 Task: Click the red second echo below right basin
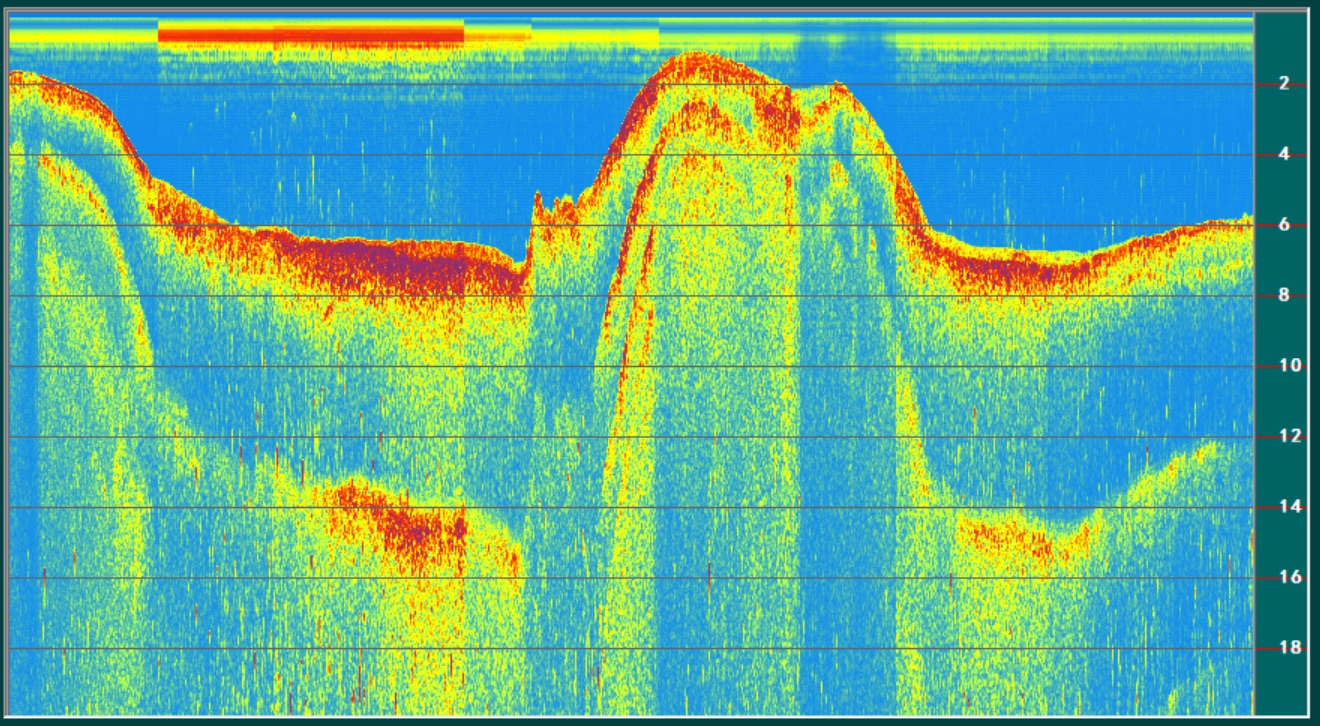(x=1010, y=540)
